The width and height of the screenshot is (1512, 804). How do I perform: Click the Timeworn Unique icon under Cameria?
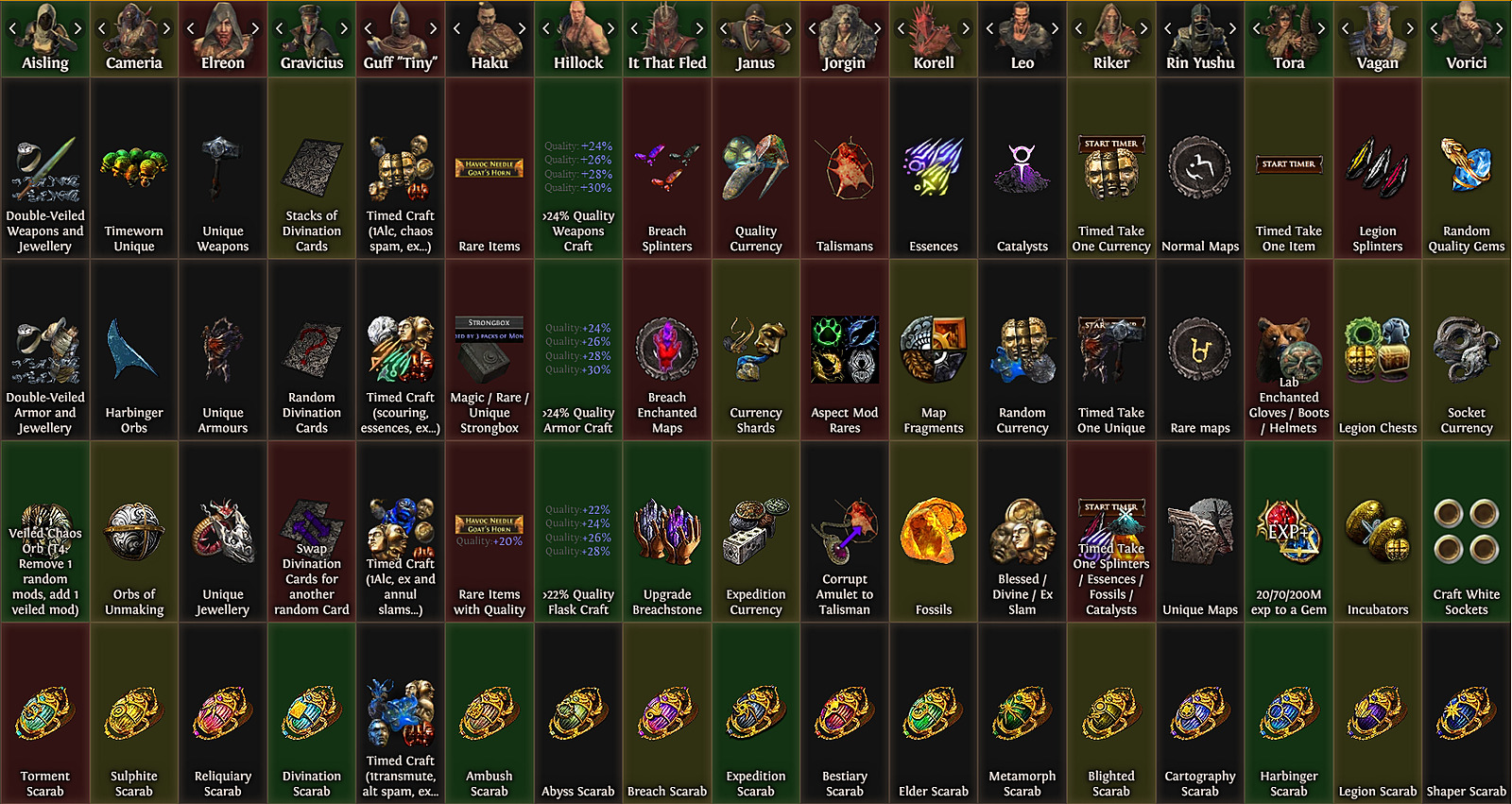coord(133,170)
